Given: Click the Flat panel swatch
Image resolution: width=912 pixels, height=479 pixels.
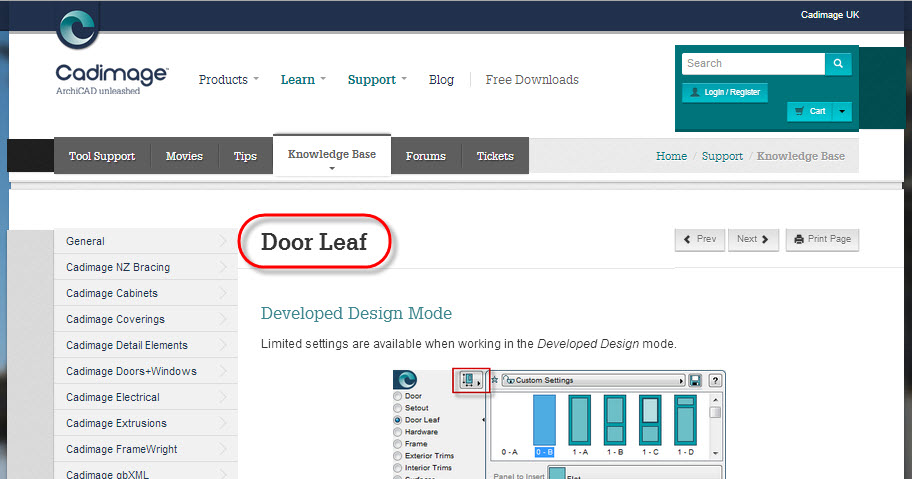Looking at the screenshot, I should [557, 473].
